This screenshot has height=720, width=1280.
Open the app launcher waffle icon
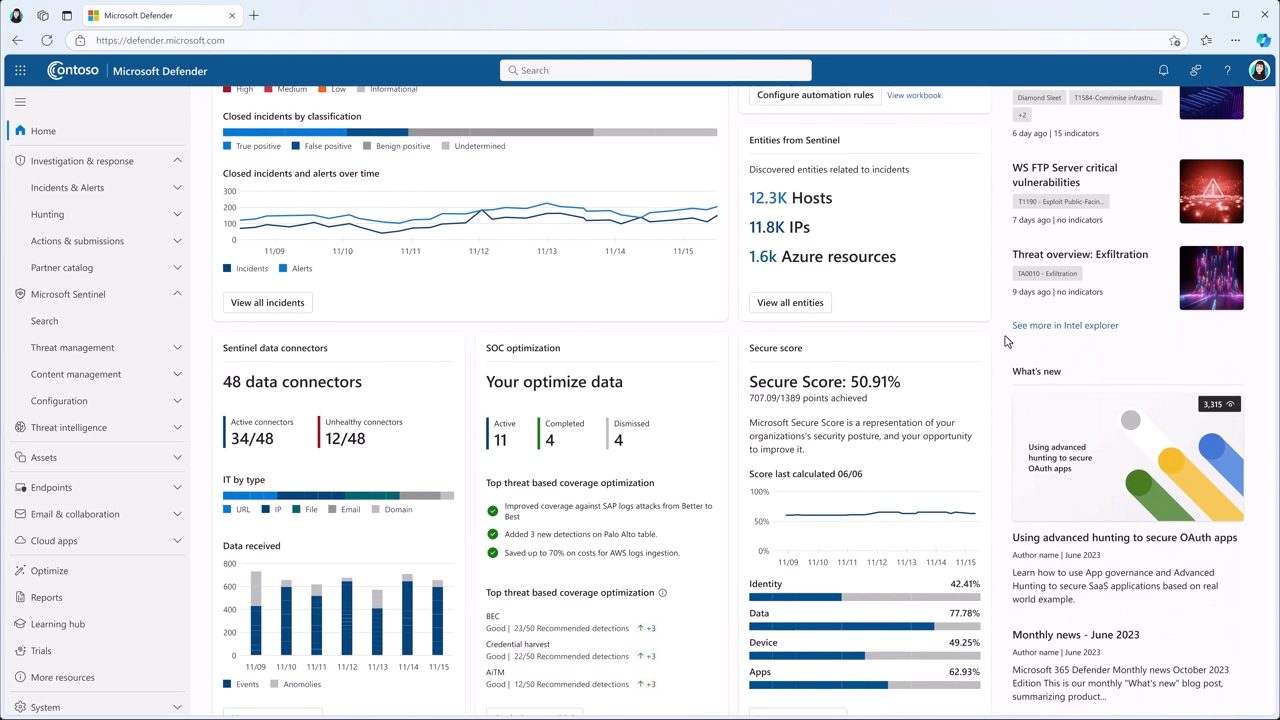click(20, 71)
